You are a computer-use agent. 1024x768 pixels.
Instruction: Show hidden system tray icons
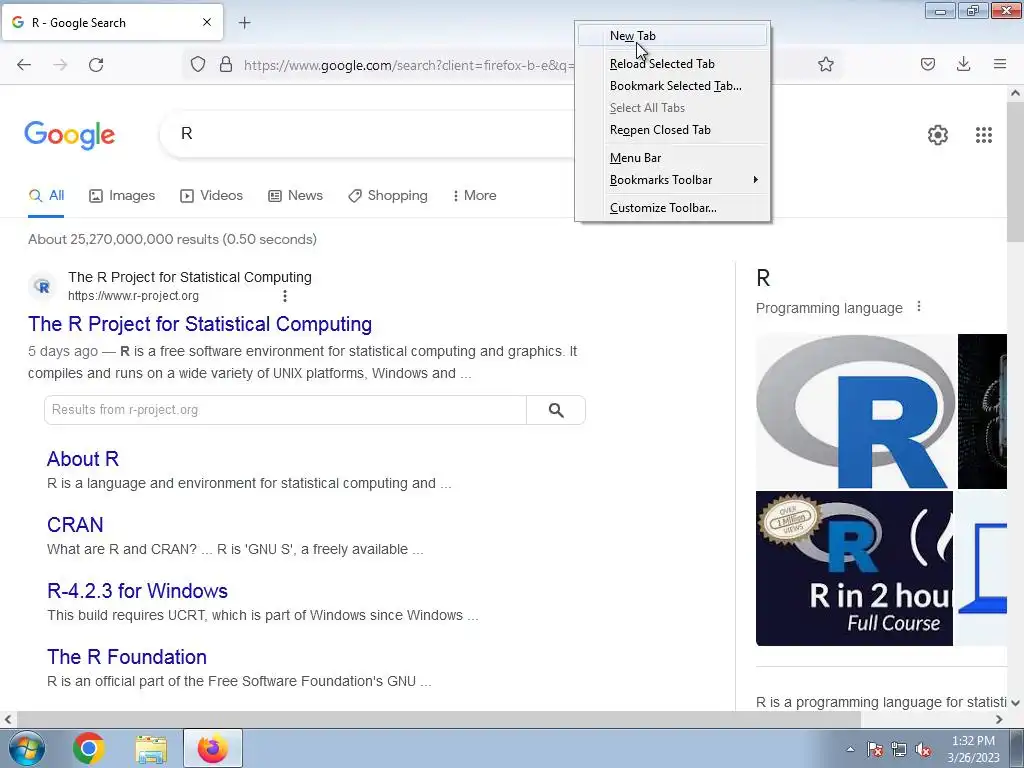point(850,750)
